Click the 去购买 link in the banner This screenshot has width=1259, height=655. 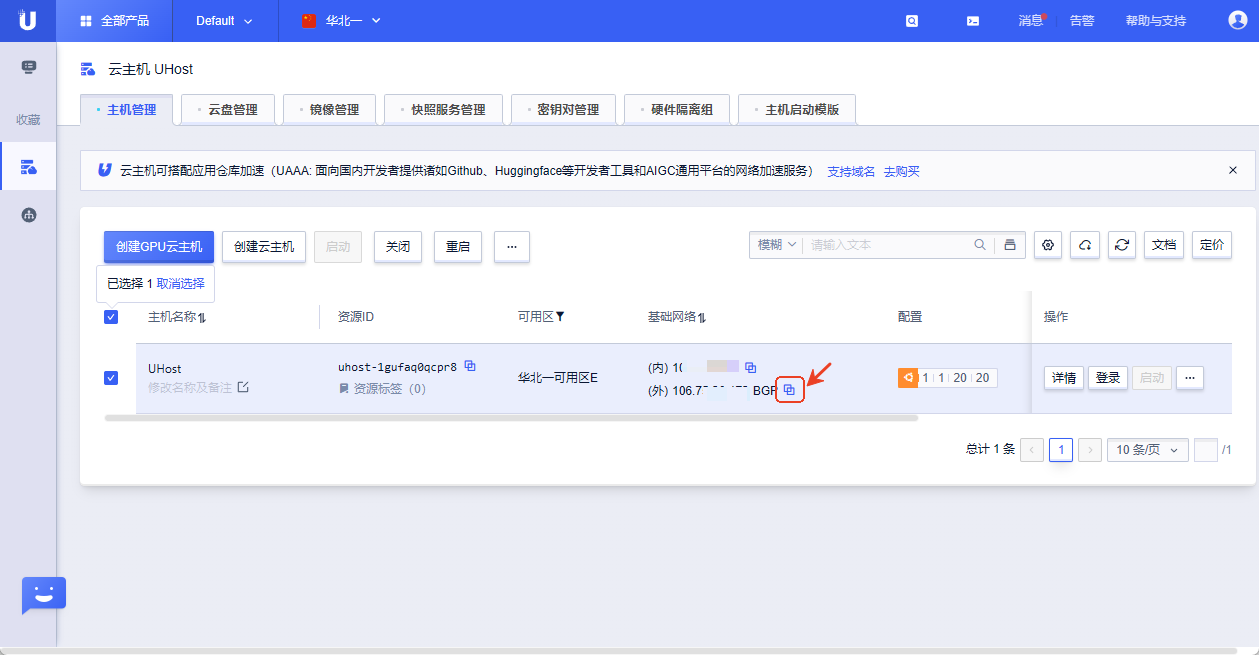click(901, 171)
